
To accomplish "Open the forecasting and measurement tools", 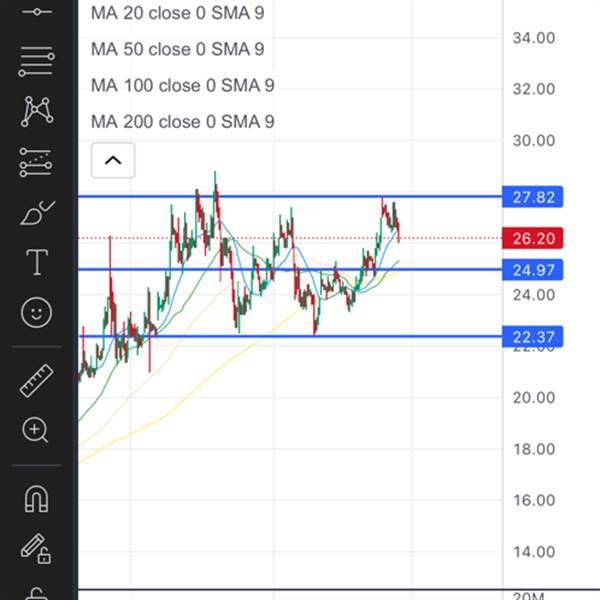I will coord(36,163).
